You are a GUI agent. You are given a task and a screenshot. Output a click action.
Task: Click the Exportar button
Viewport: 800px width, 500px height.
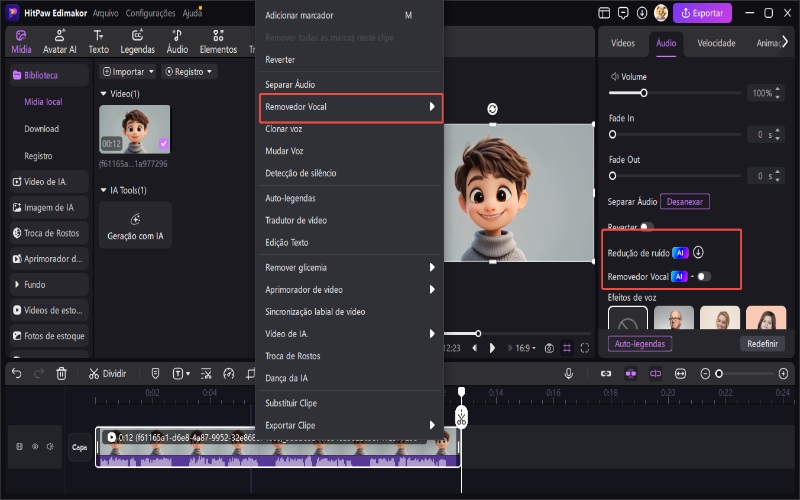point(702,14)
